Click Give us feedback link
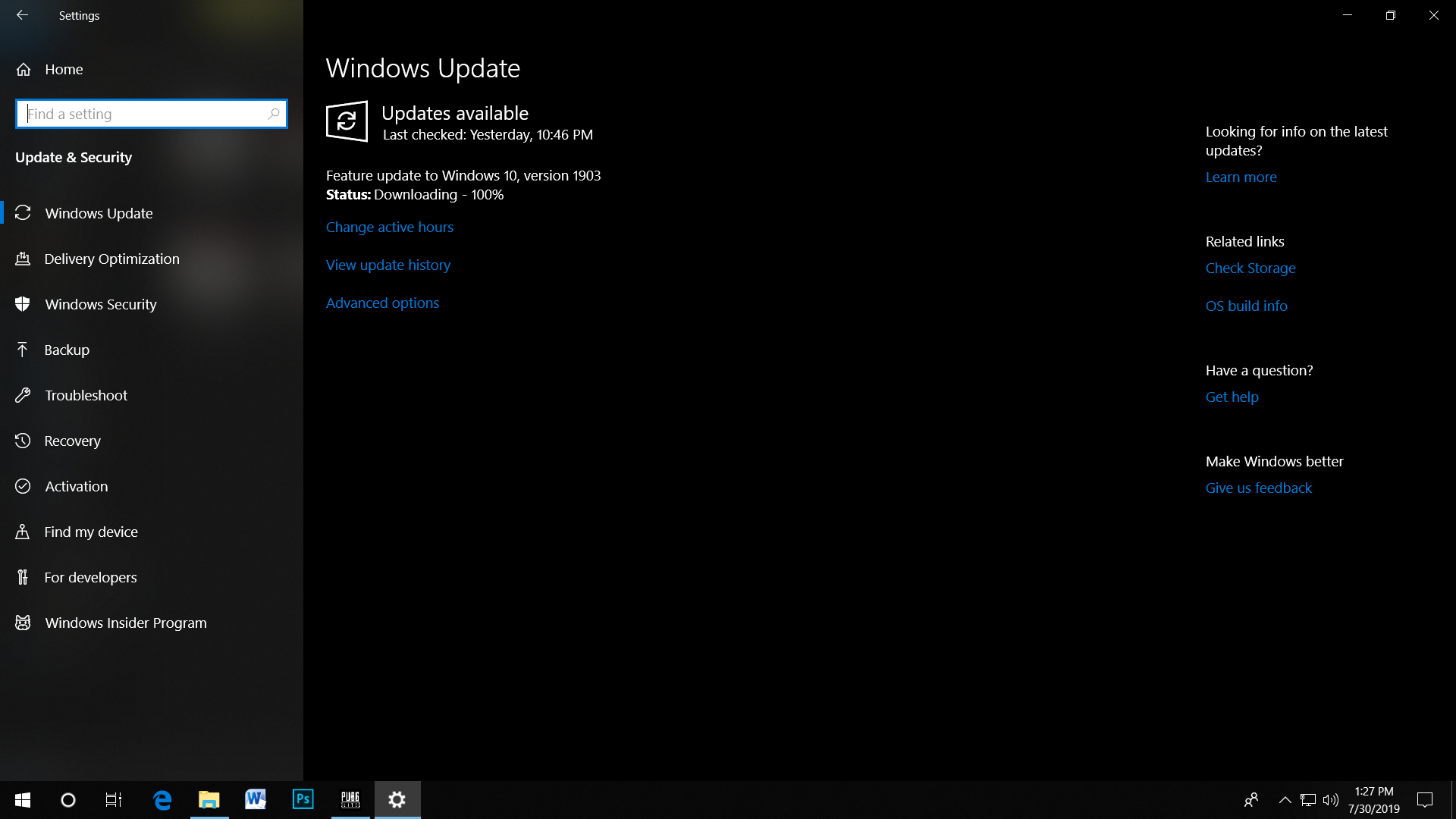Viewport: 1456px width, 819px height. click(x=1258, y=488)
